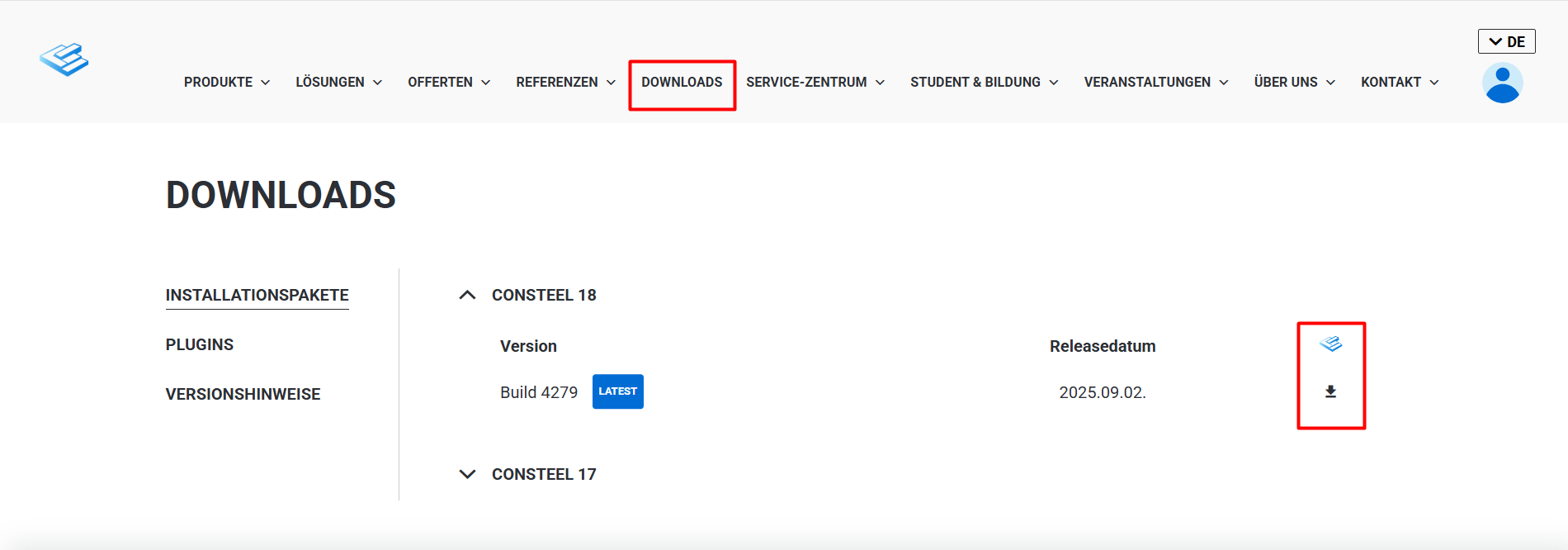Viewport: 1568px width, 550px height.
Task: Expand the REFERENZEN chevron arrow
Action: click(x=612, y=83)
